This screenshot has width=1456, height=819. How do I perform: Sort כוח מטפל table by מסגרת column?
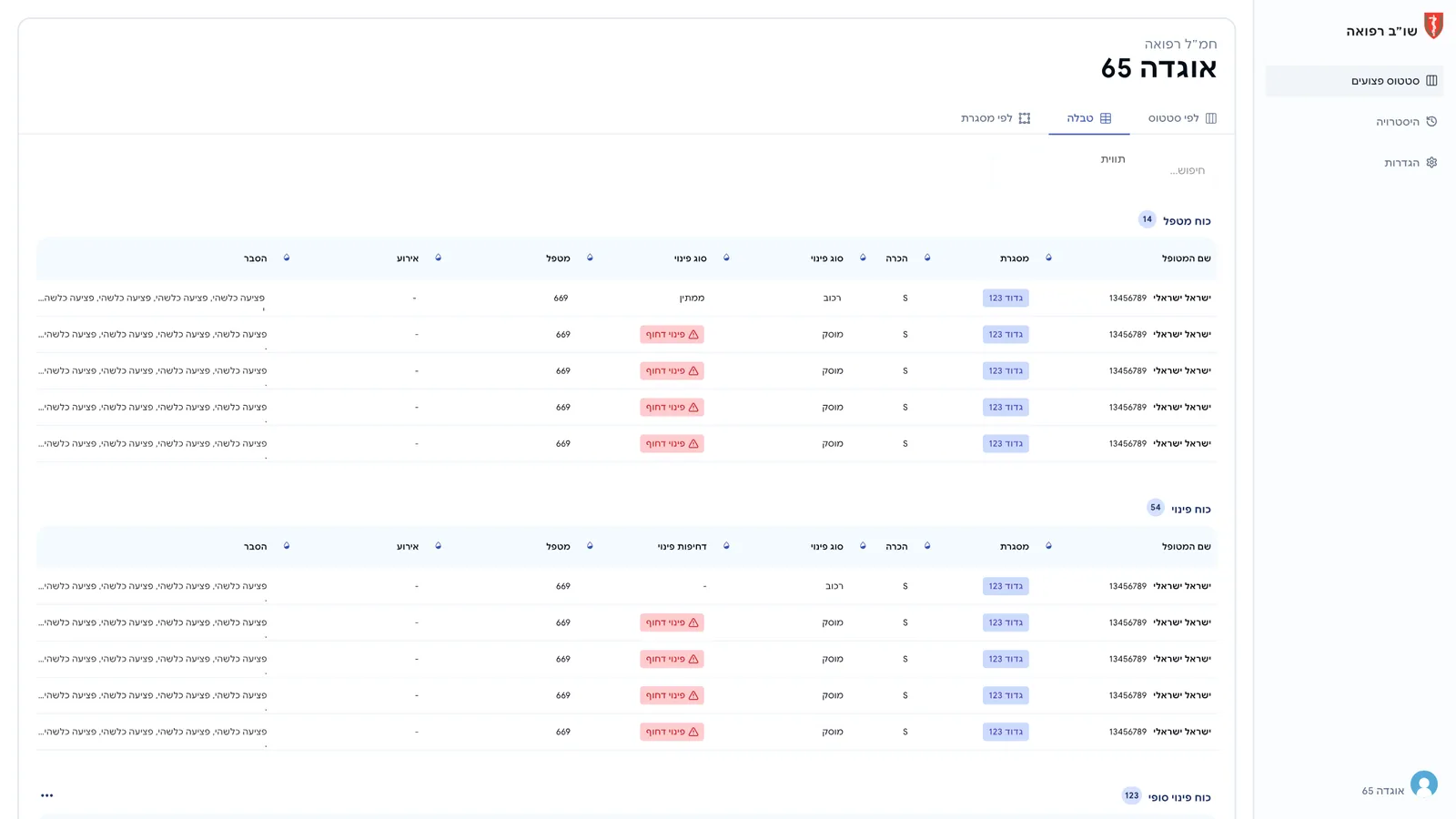(x=1048, y=258)
